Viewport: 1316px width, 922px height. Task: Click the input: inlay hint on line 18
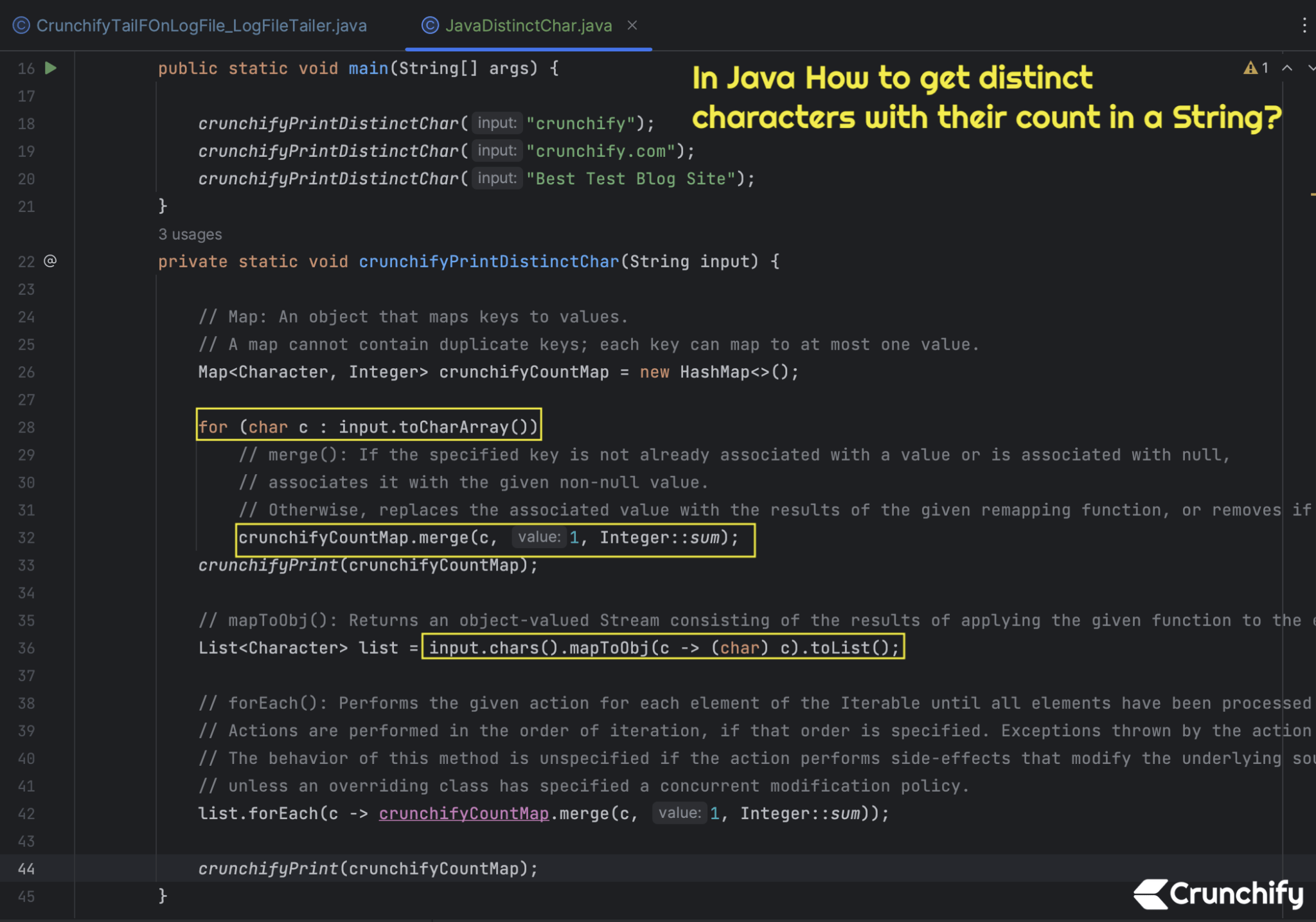[496, 123]
